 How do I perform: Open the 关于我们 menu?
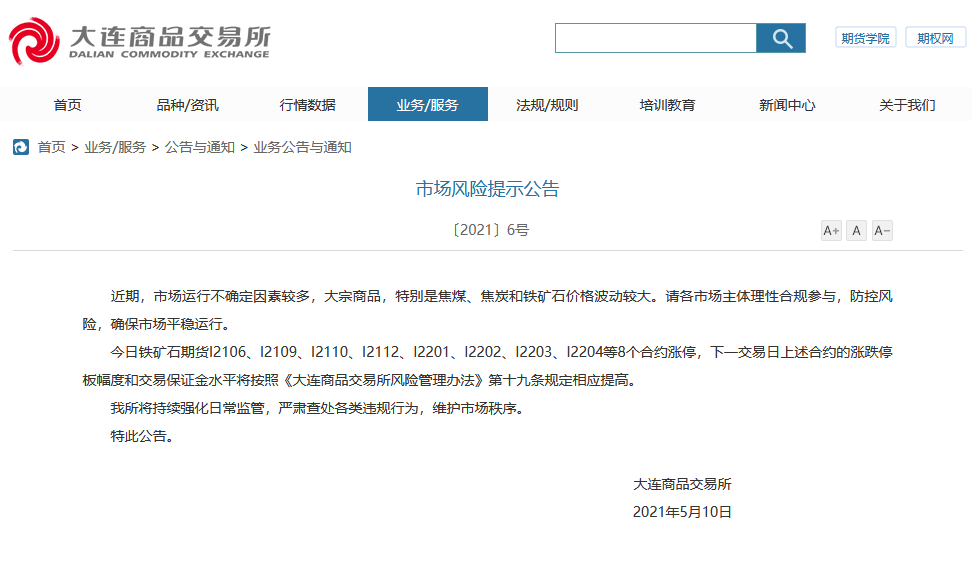(x=908, y=105)
